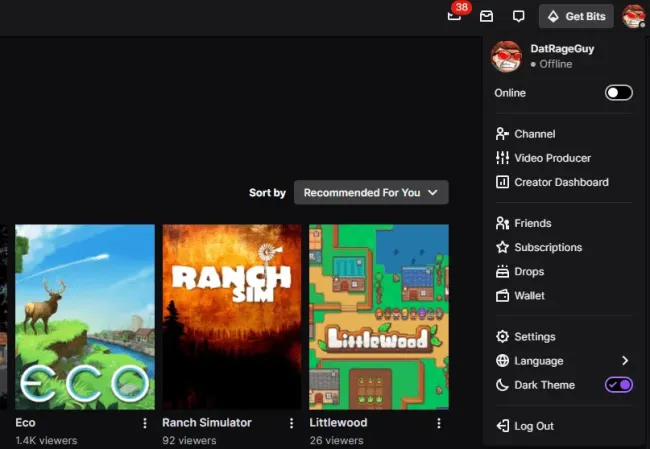Open Video Producer
This screenshot has height=449, width=650.
pyautogui.click(x=564, y=158)
